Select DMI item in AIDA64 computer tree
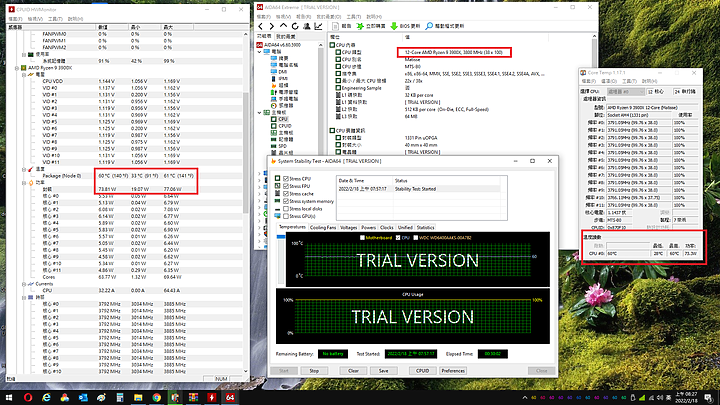Image resolution: width=720 pixels, height=405 pixels. [x=282, y=72]
